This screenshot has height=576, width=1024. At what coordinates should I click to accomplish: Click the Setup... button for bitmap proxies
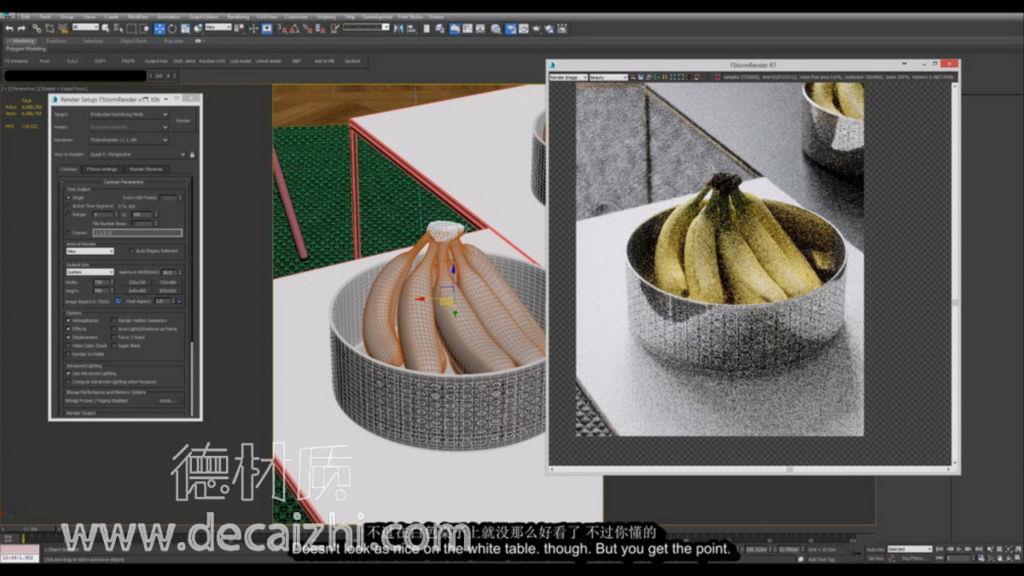[167, 401]
